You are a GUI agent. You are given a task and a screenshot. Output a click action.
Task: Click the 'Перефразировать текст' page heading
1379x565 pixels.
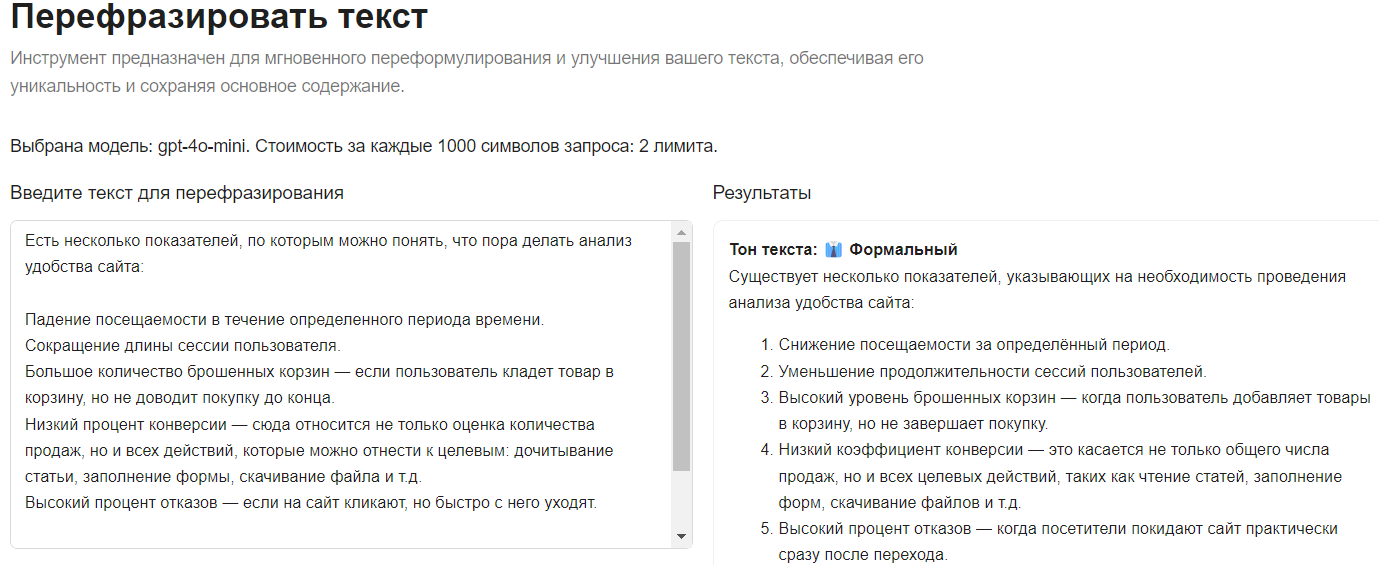click(219, 16)
